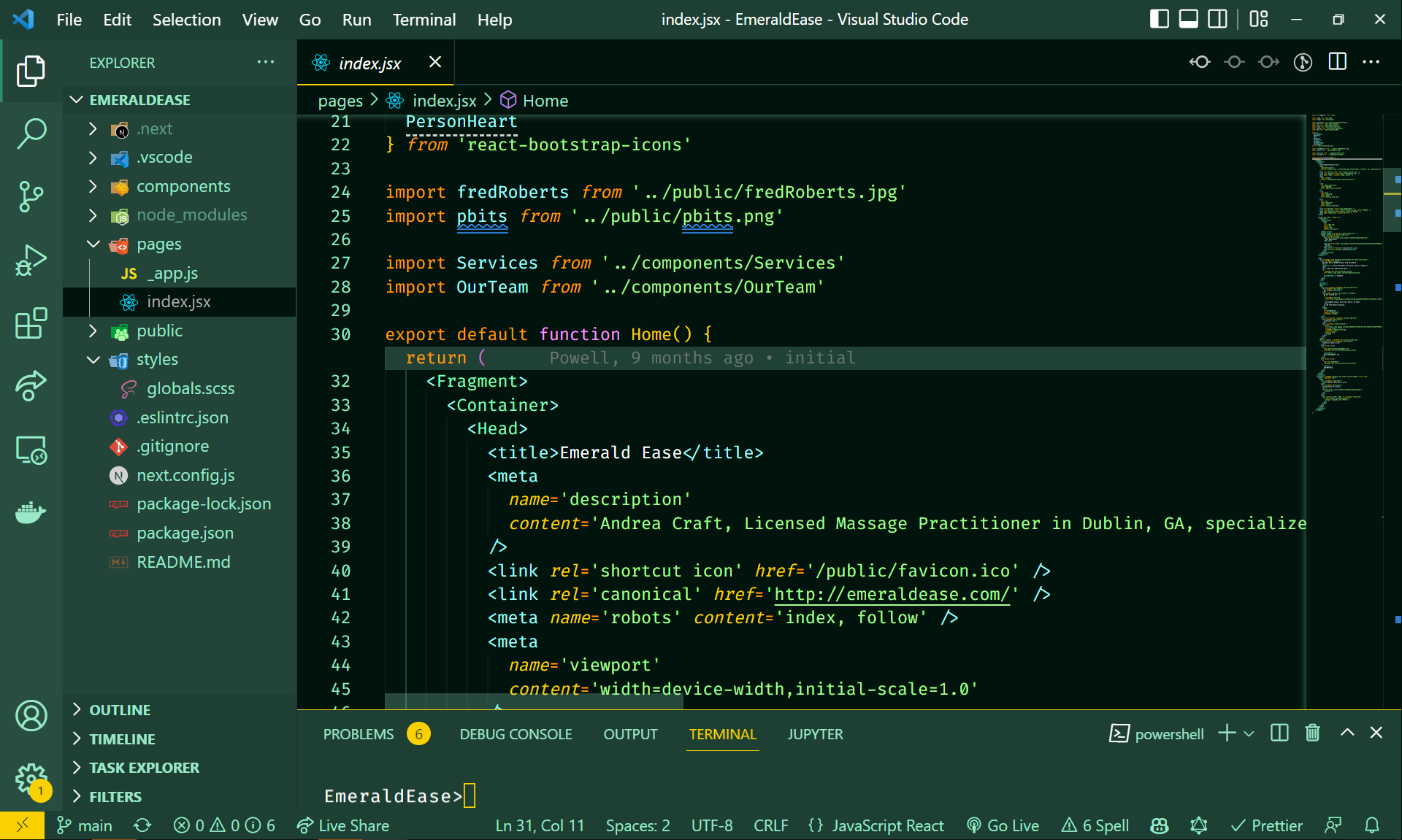The width and height of the screenshot is (1402, 840).
Task: Click the Search icon in activity bar
Action: [30, 131]
